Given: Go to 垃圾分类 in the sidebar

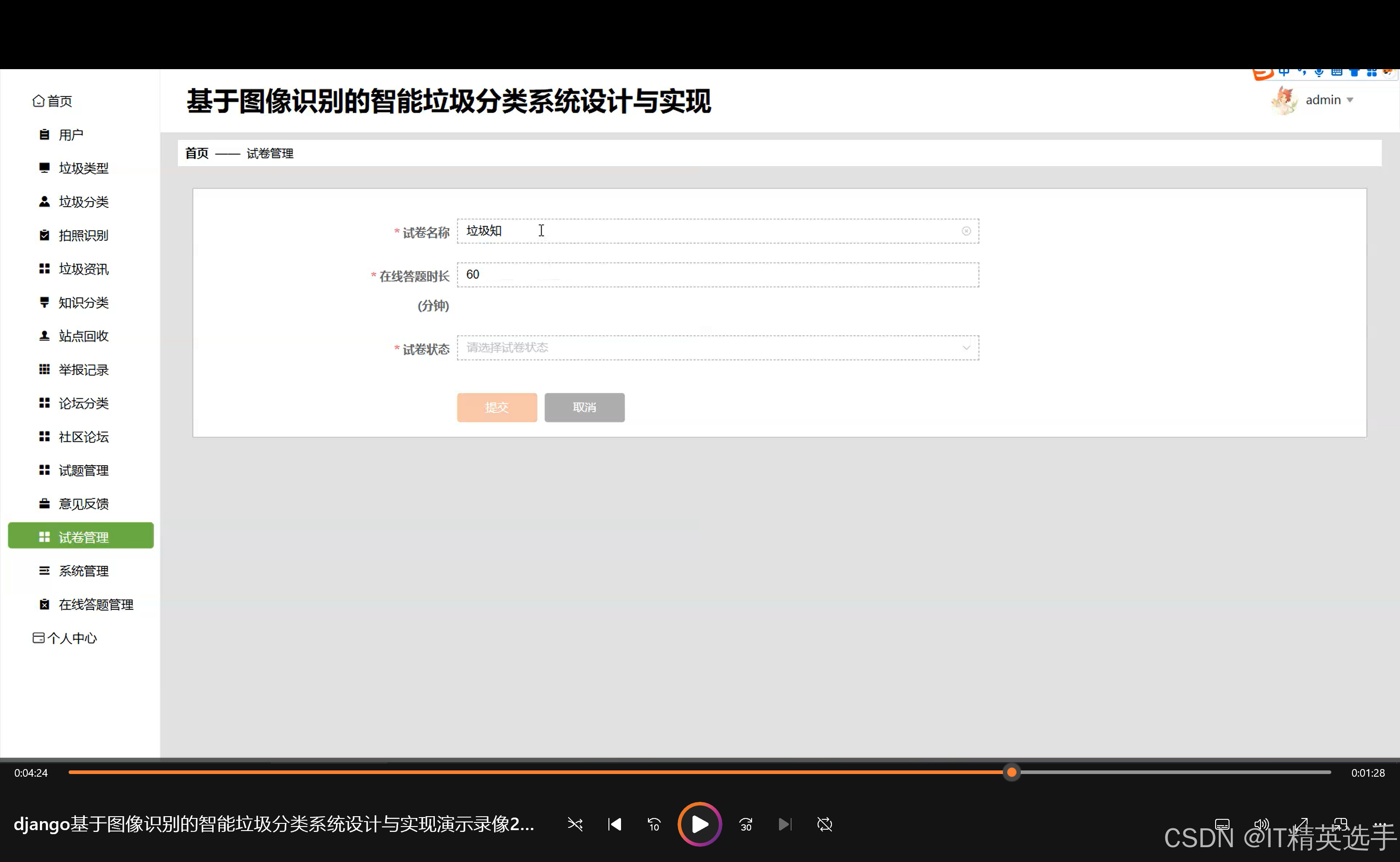Looking at the screenshot, I should pos(83,202).
